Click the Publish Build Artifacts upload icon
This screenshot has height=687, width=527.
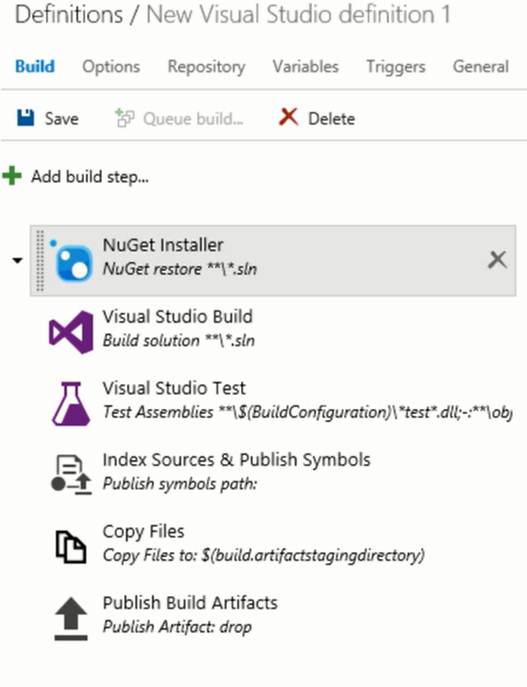pyautogui.click(x=71, y=618)
